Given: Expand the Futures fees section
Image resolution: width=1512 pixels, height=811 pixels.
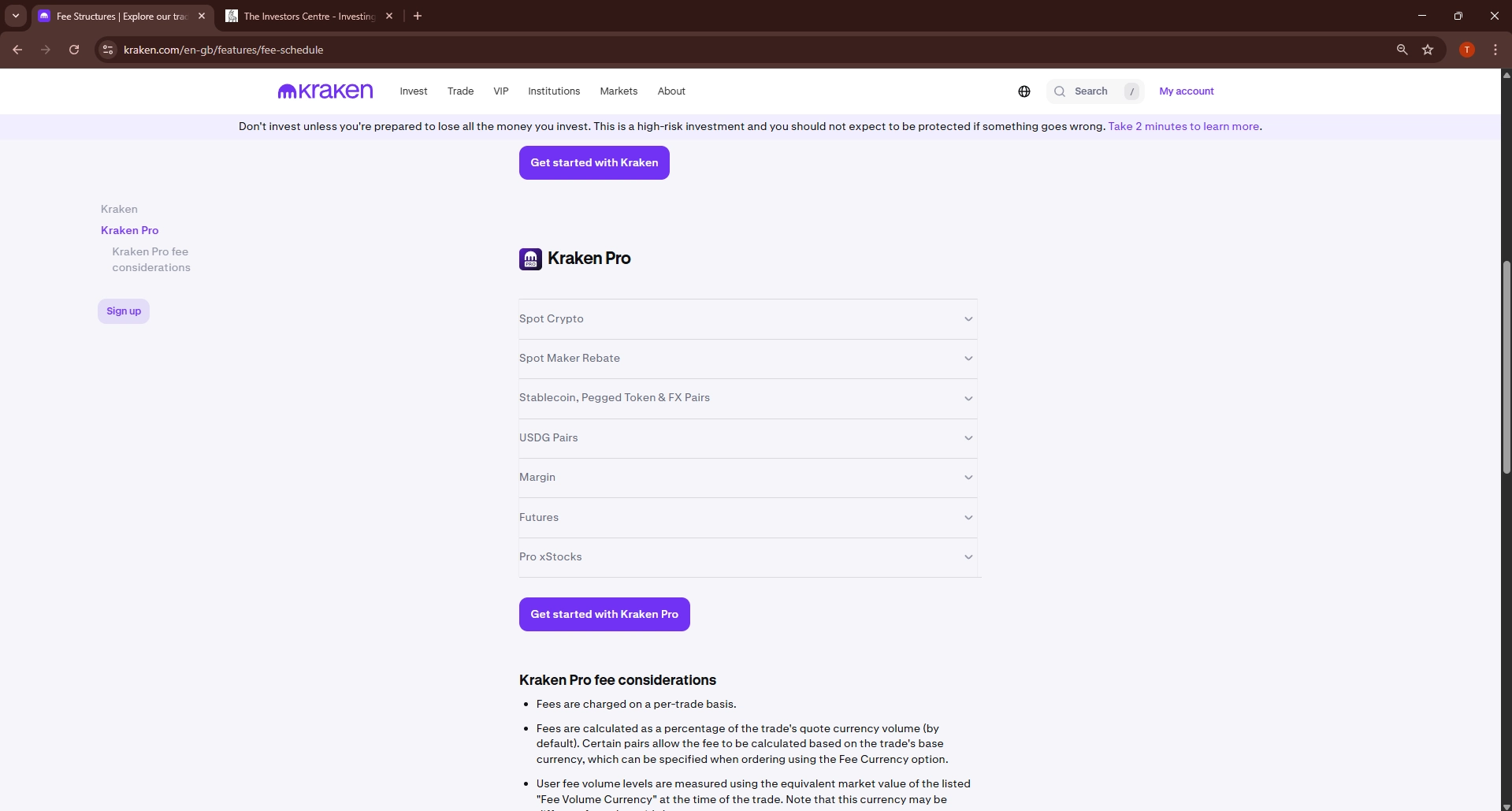Looking at the screenshot, I should point(748,518).
